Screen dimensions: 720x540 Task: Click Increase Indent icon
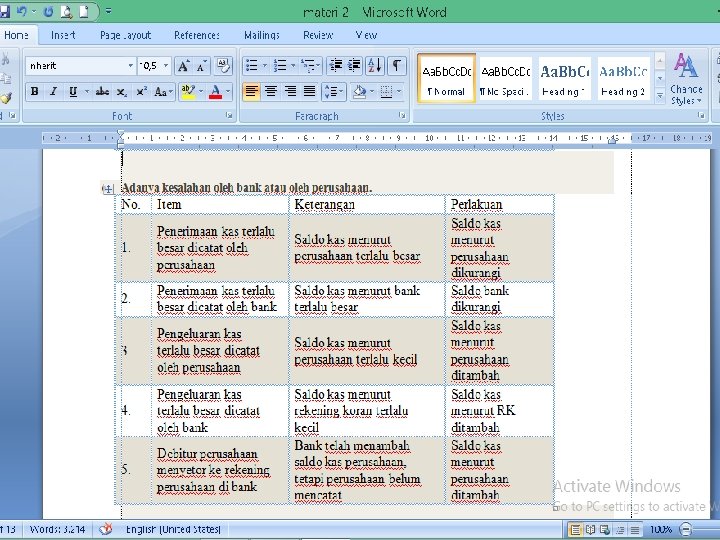click(x=354, y=65)
